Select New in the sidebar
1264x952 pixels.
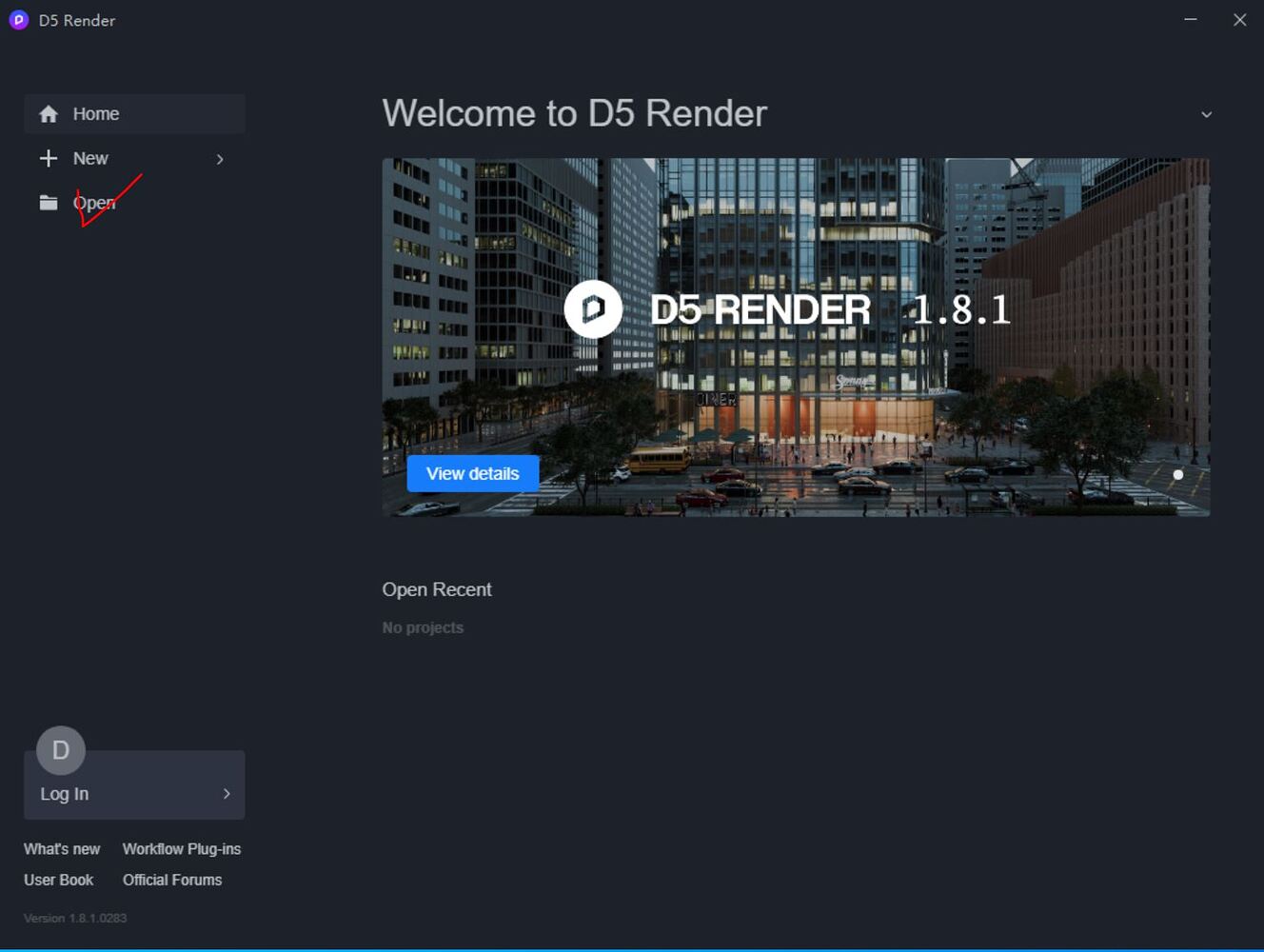pos(134,158)
